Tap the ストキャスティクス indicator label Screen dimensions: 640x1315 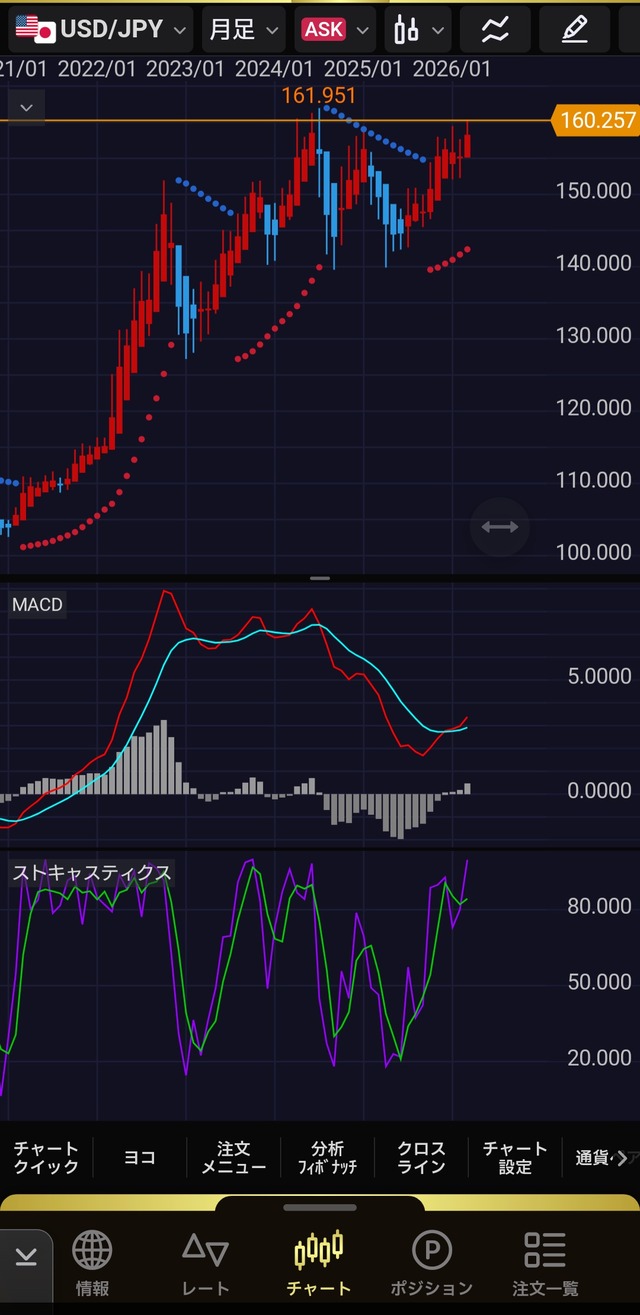(x=91, y=873)
